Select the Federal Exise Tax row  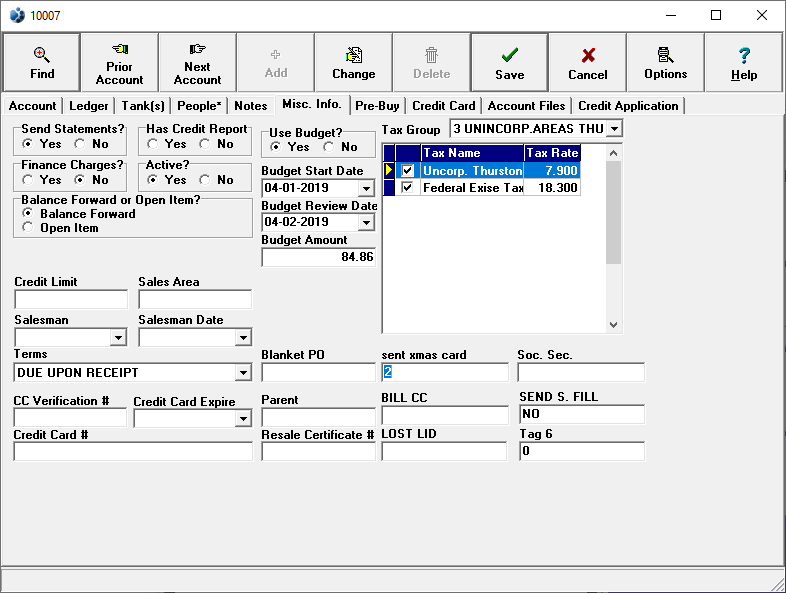(472, 188)
